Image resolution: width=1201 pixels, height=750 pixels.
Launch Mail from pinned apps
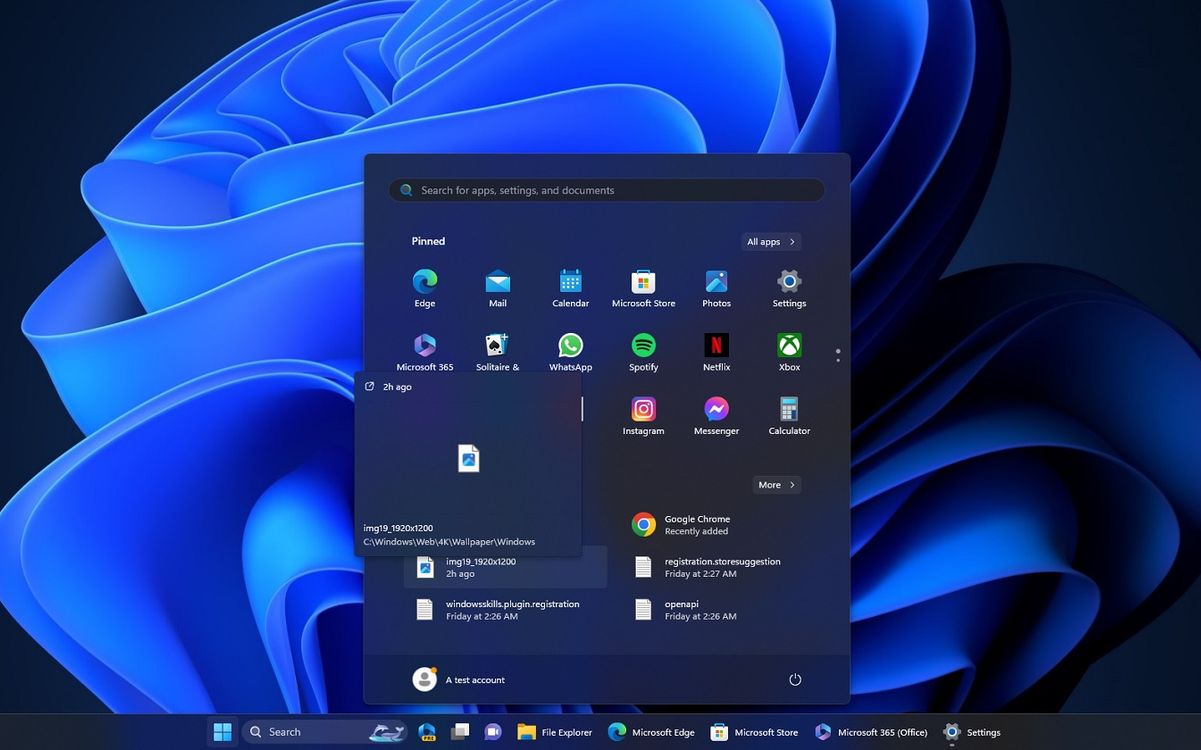[x=497, y=283]
